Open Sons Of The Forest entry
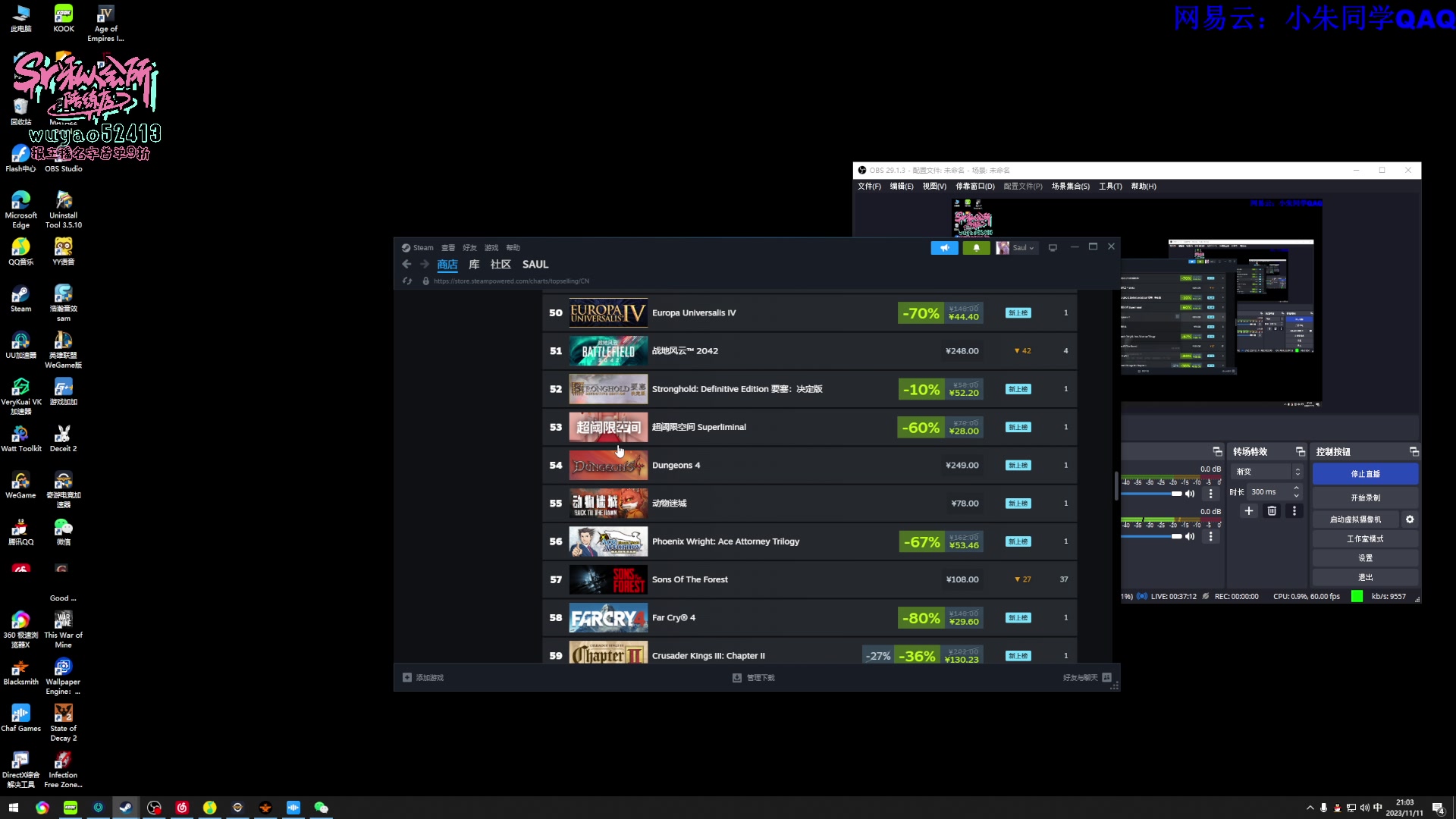 coord(809,579)
